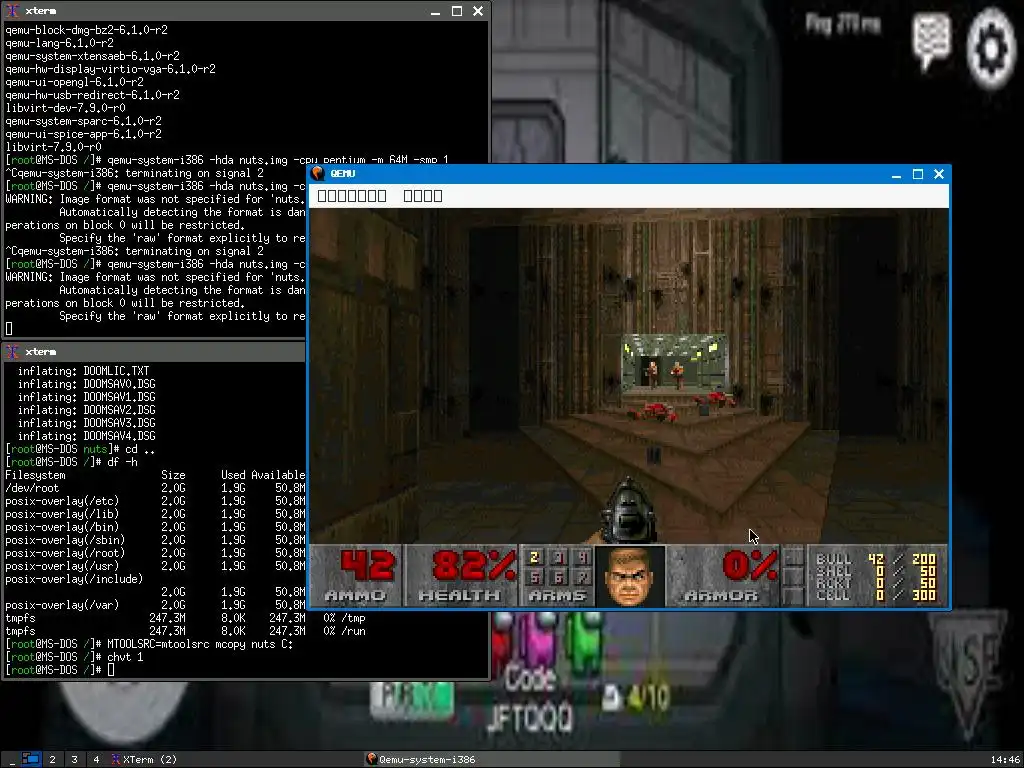The image size is (1024, 768).
Task: Click the QEMU logo icon in the QEMU title bar
Action: tap(317, 173)
